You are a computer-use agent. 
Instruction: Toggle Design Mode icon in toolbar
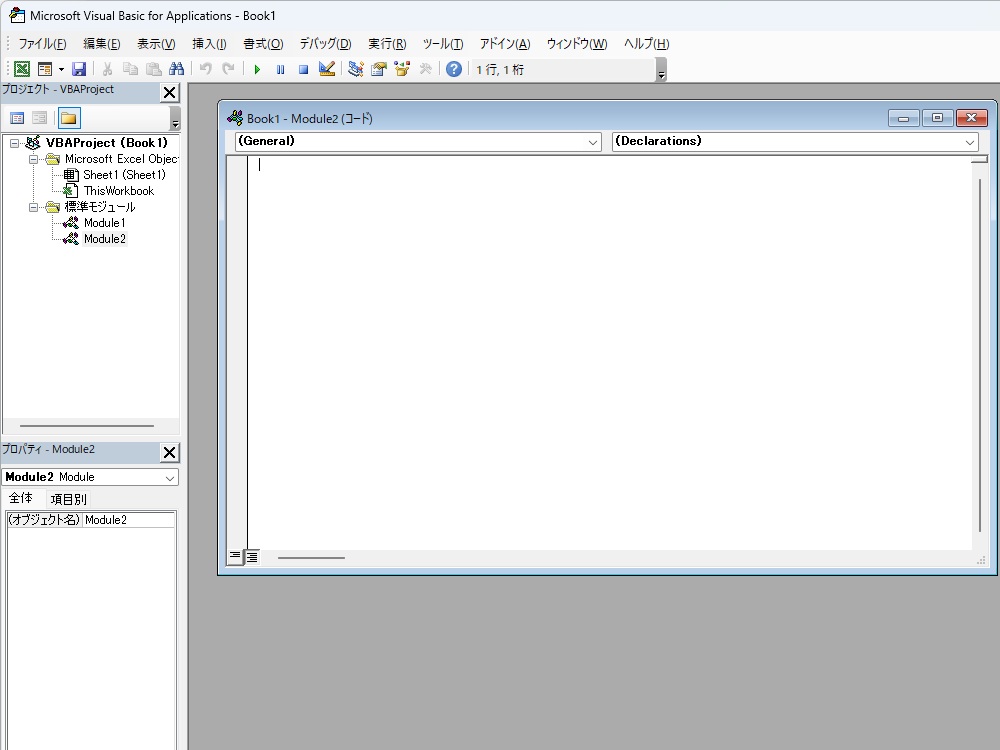tap(326, 69)
